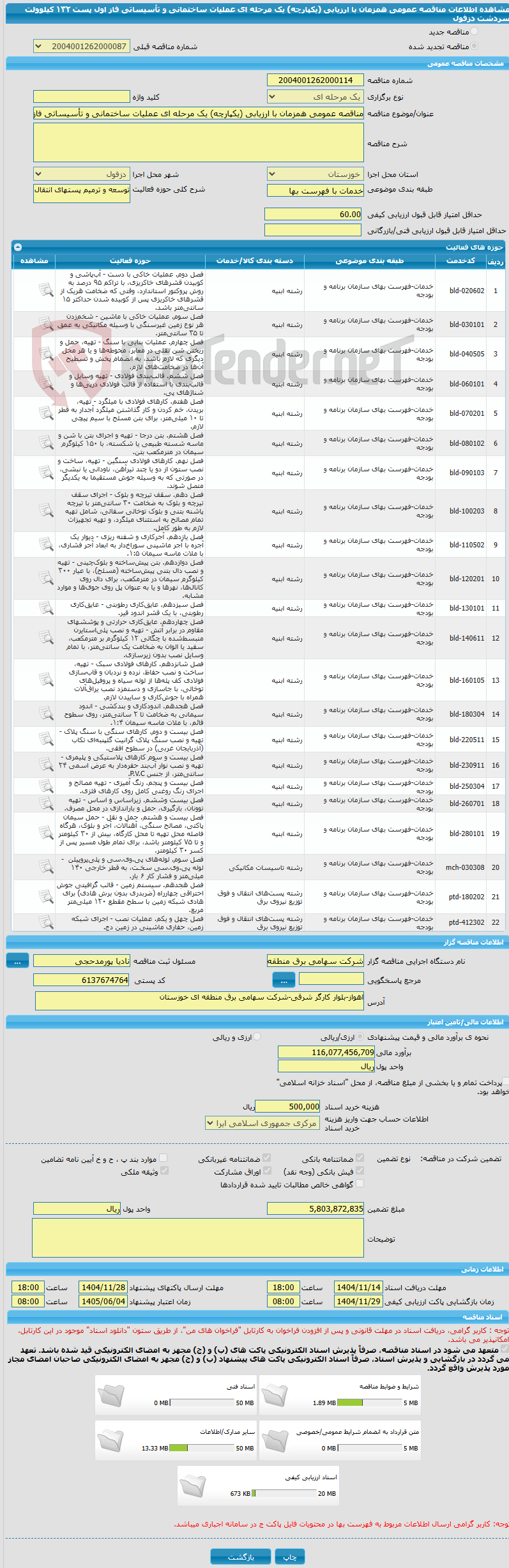Open view icon for row bld-060101

pos(46,383)
